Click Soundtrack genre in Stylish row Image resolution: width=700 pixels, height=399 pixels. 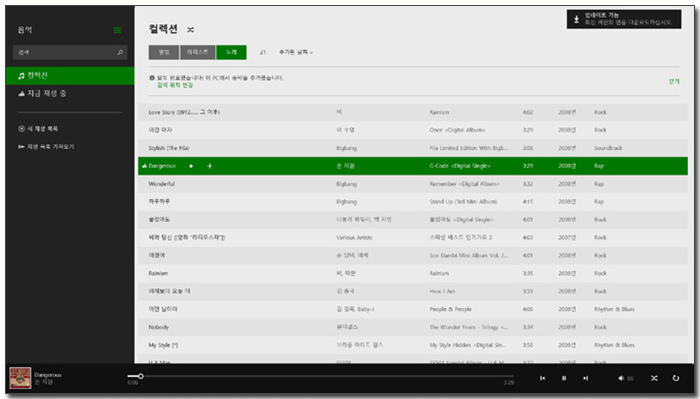coord(608,148)
